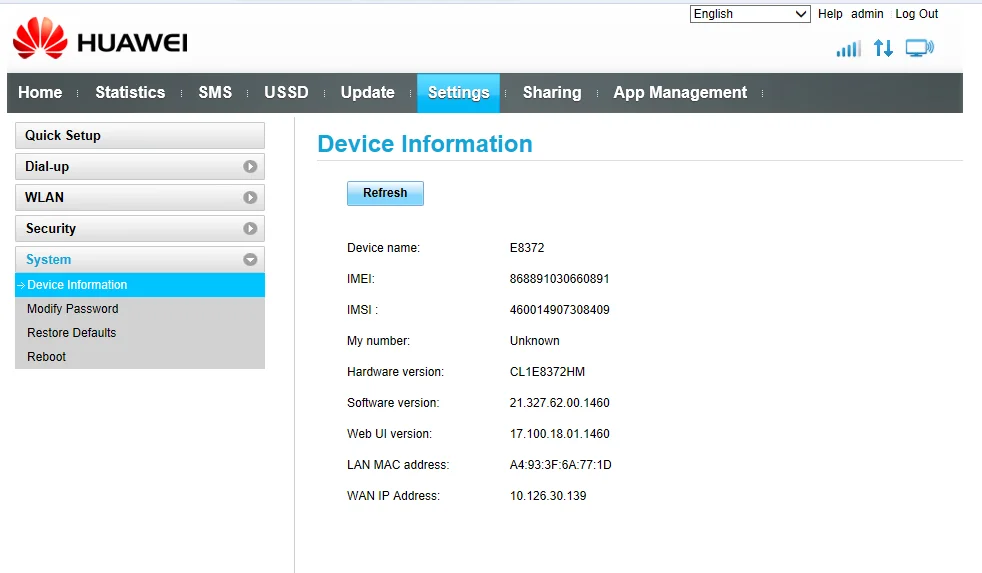982x573 pixels.
Task: Open the Statistics tab
Action: click(130, 93)
